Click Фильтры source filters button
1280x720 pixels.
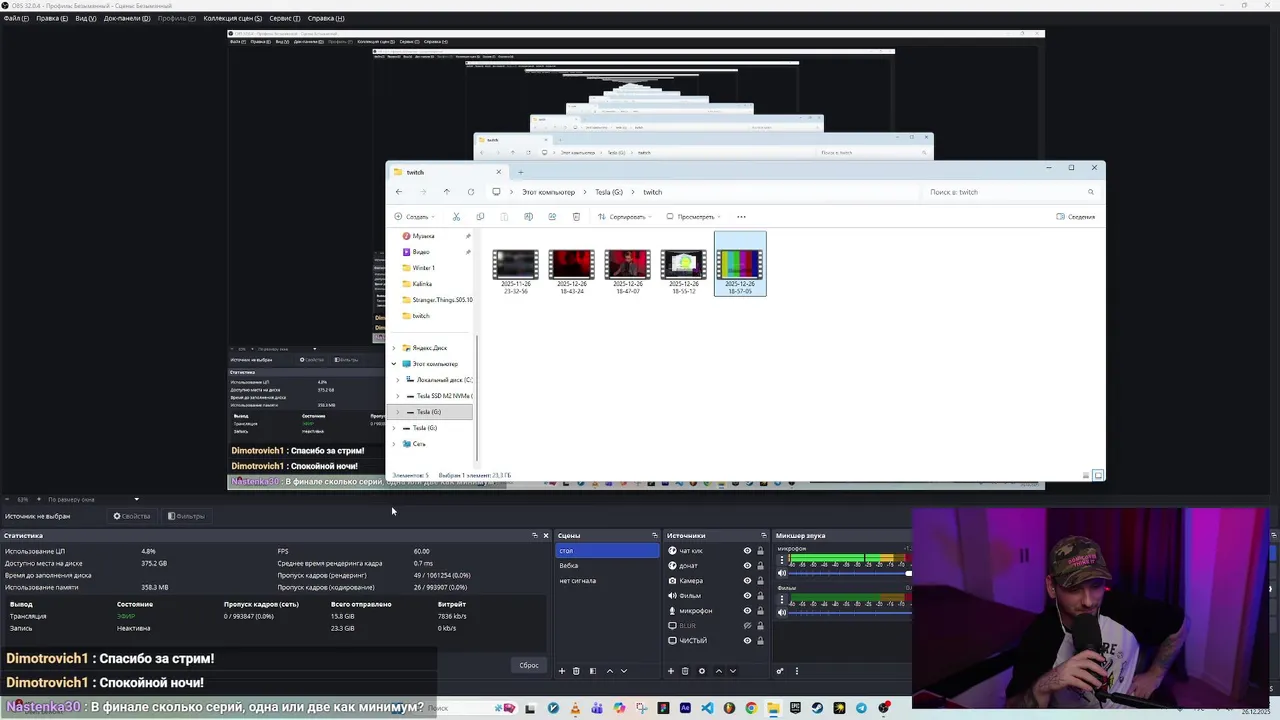[x=186, y=516]
